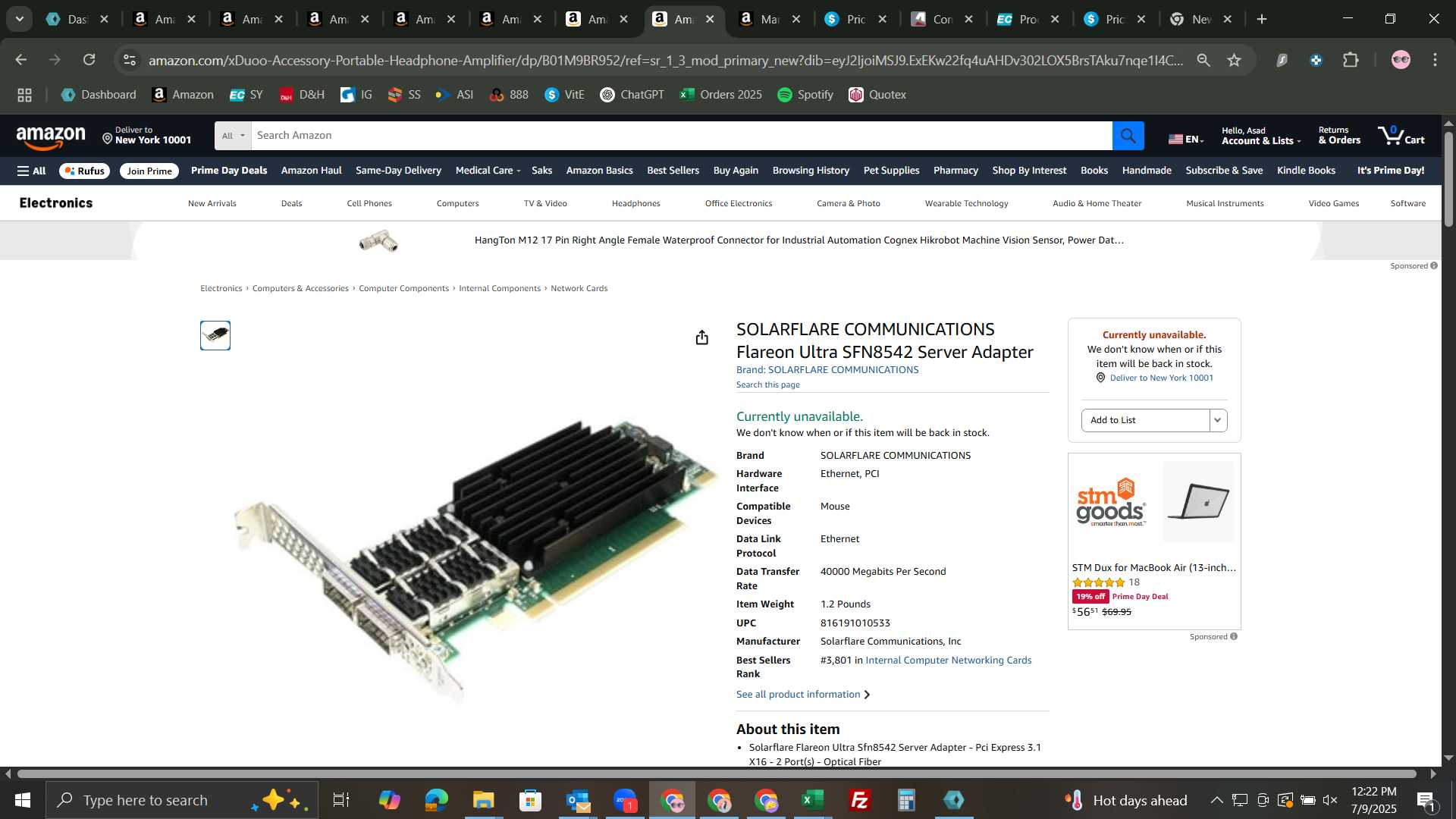Open the All hamburger menu

tap(31, 171)
